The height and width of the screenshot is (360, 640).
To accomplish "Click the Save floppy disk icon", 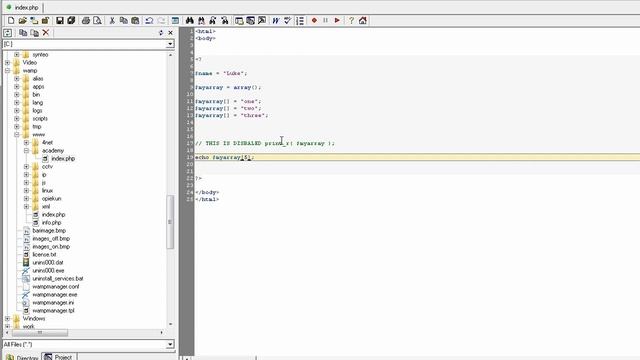I will coord(60,20).
